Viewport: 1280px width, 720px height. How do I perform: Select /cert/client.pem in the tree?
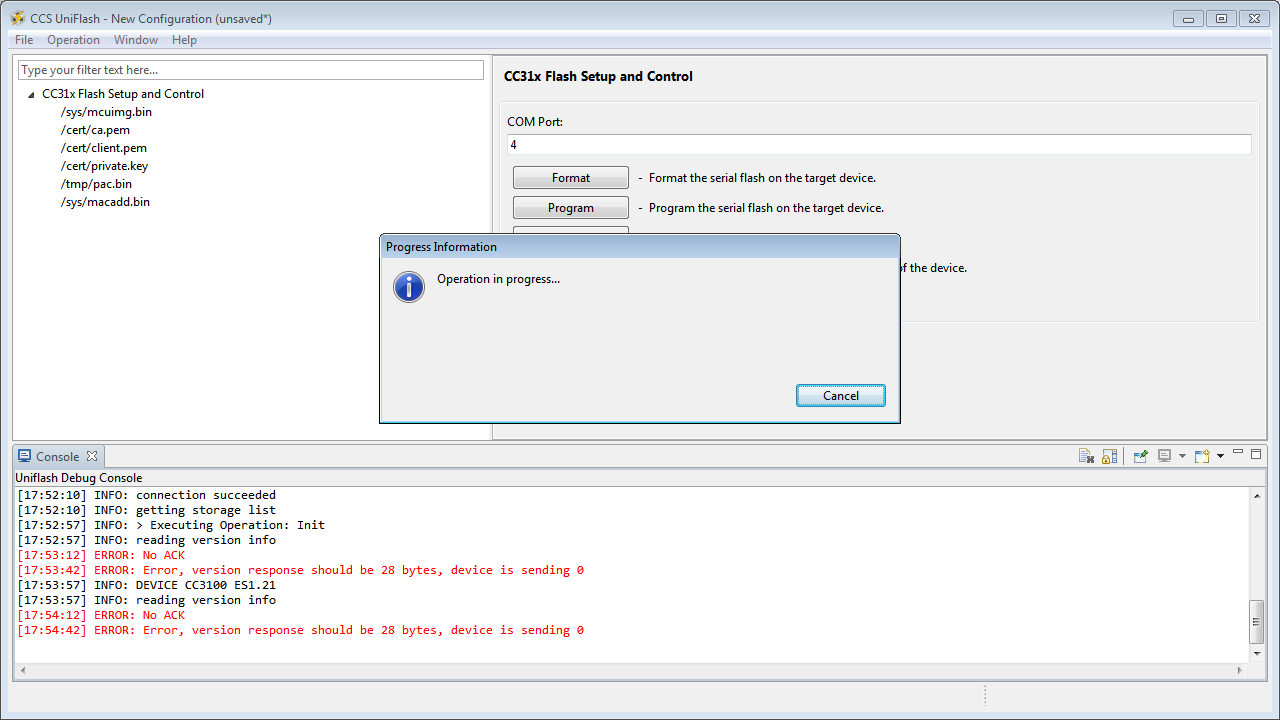104,148
